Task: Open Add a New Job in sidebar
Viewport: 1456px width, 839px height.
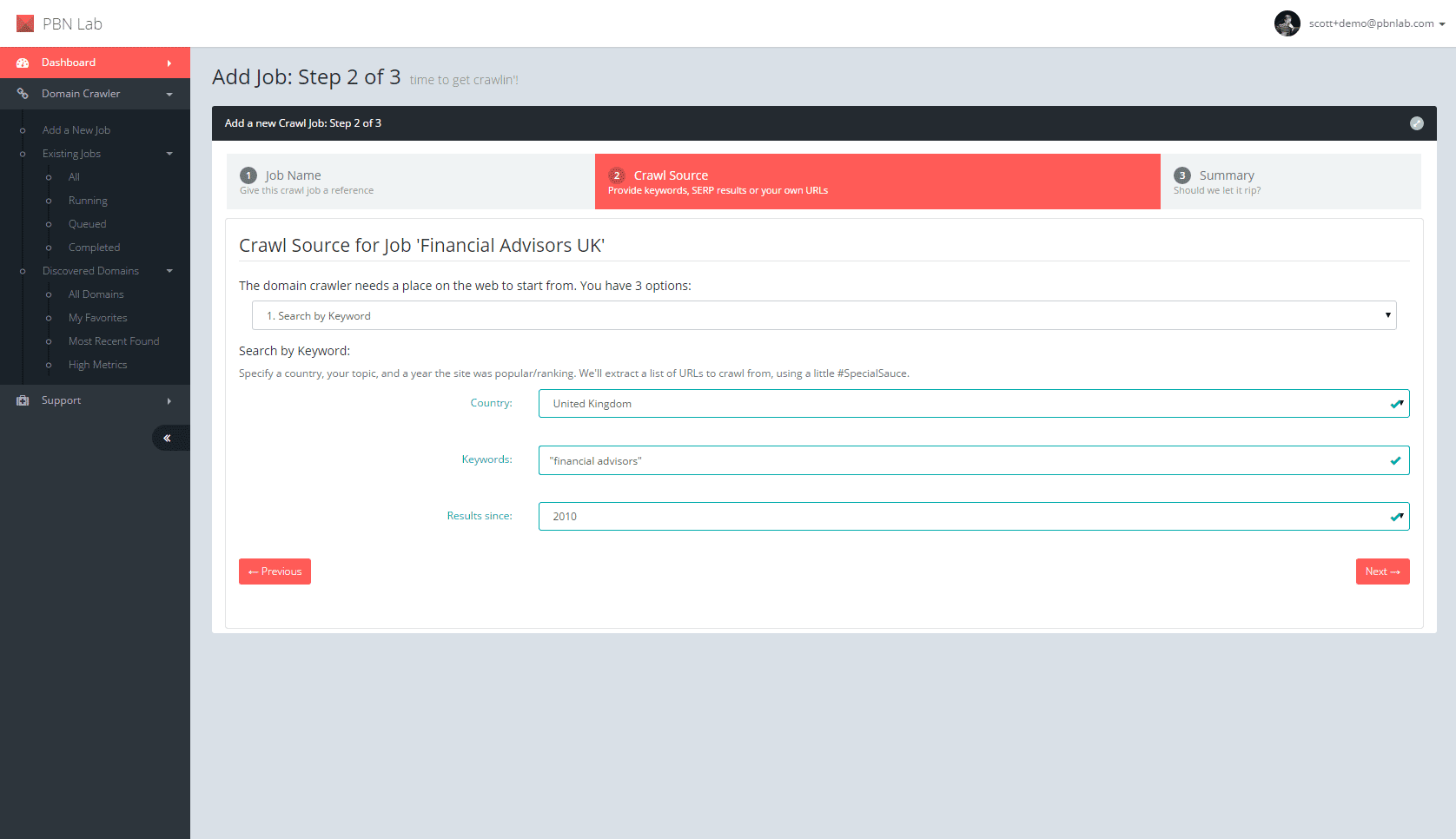Action: pyautogui.click(x=76, y=130)
